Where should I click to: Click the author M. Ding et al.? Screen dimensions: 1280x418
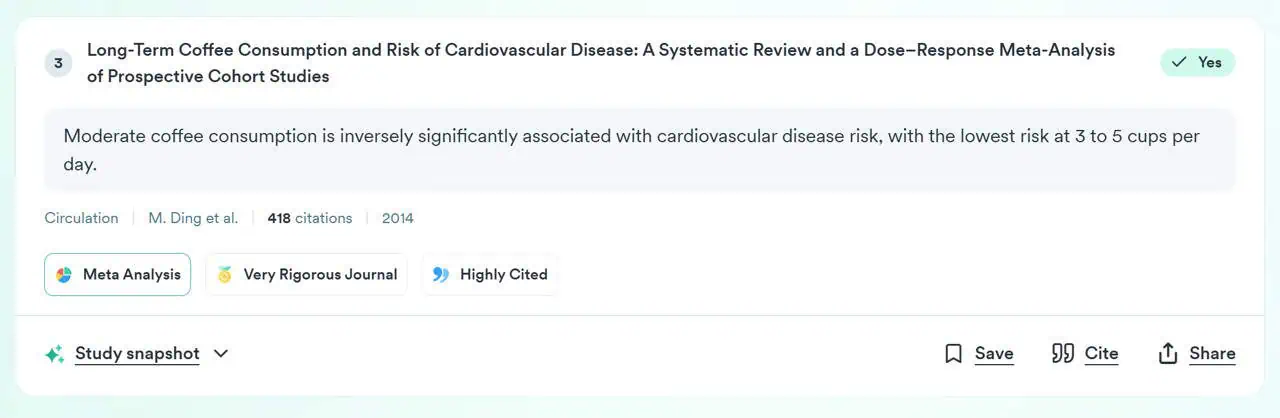coord(193,218)
